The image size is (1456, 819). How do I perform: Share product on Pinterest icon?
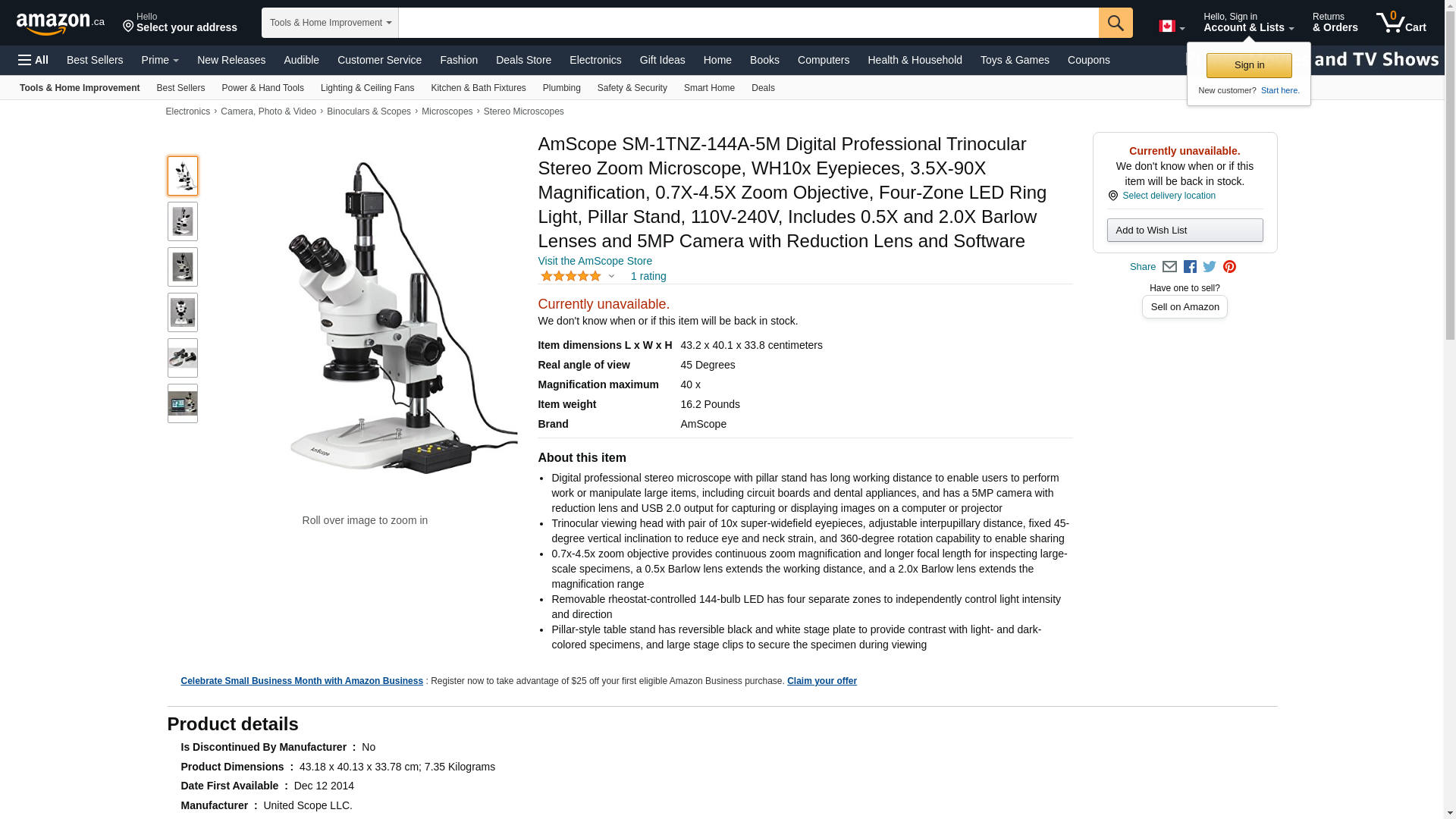pyautogui.click(x=1229, y=267)
